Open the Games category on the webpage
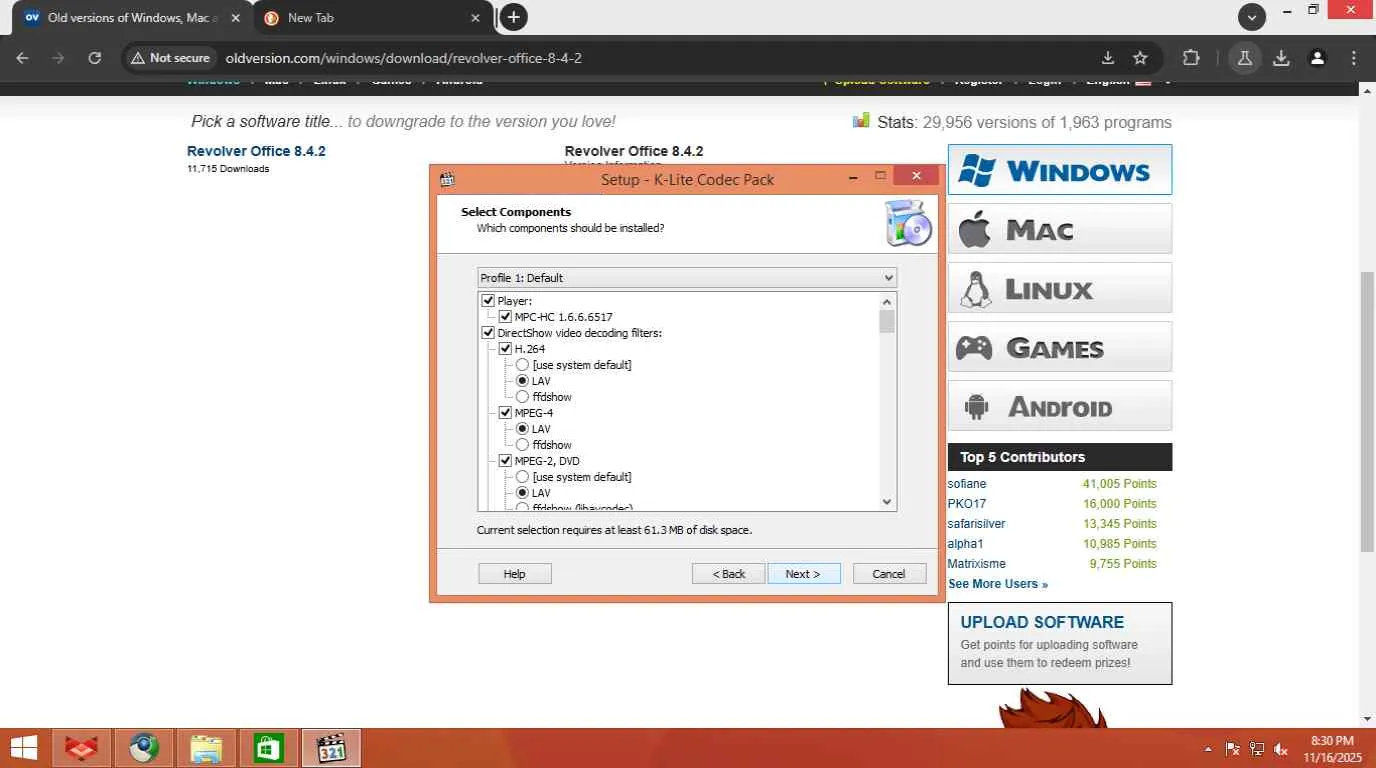Screen dimensions: 1376x768 pos(1060,347)
